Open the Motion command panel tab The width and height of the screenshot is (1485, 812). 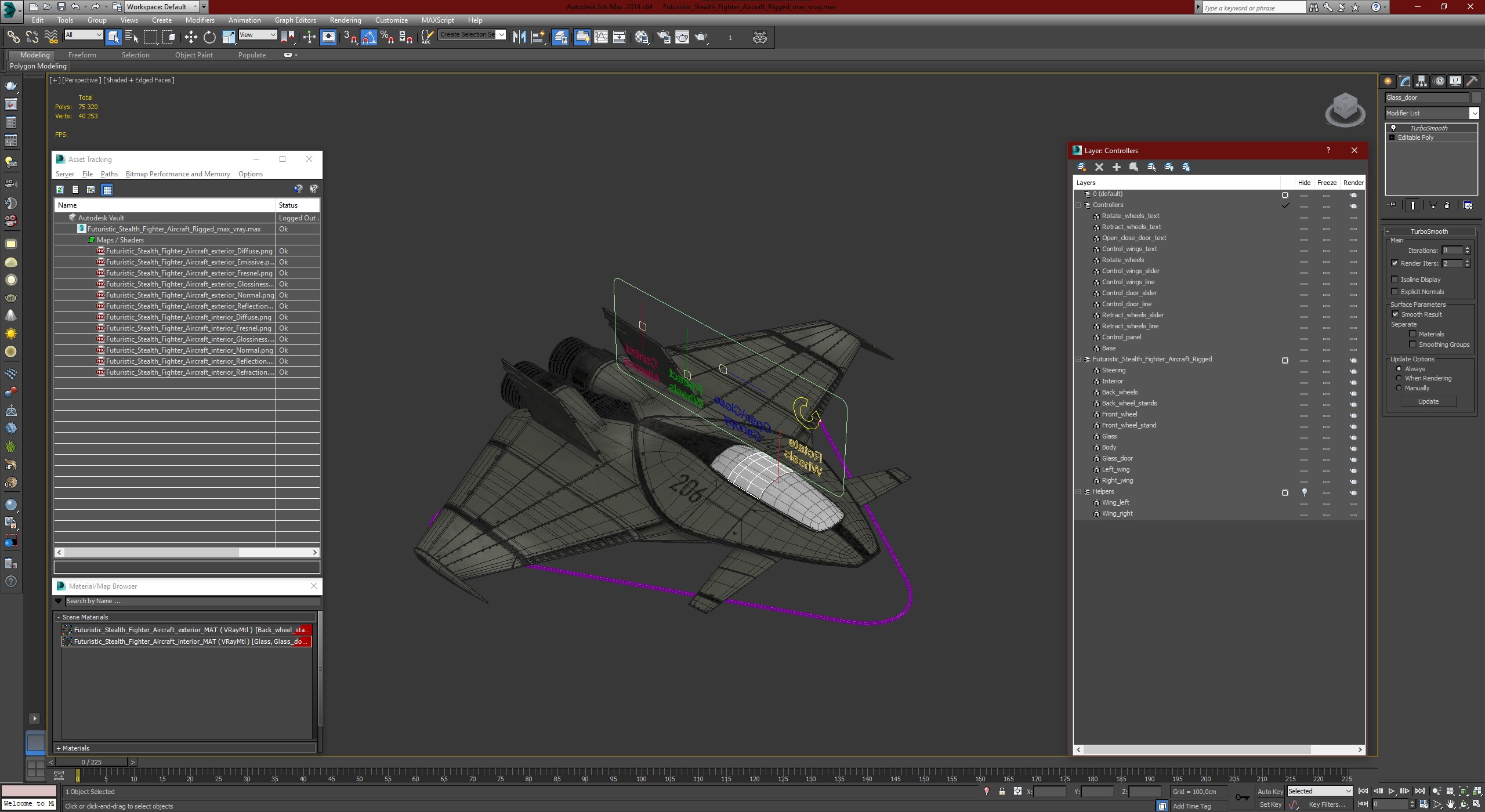tap(1439, 81)
